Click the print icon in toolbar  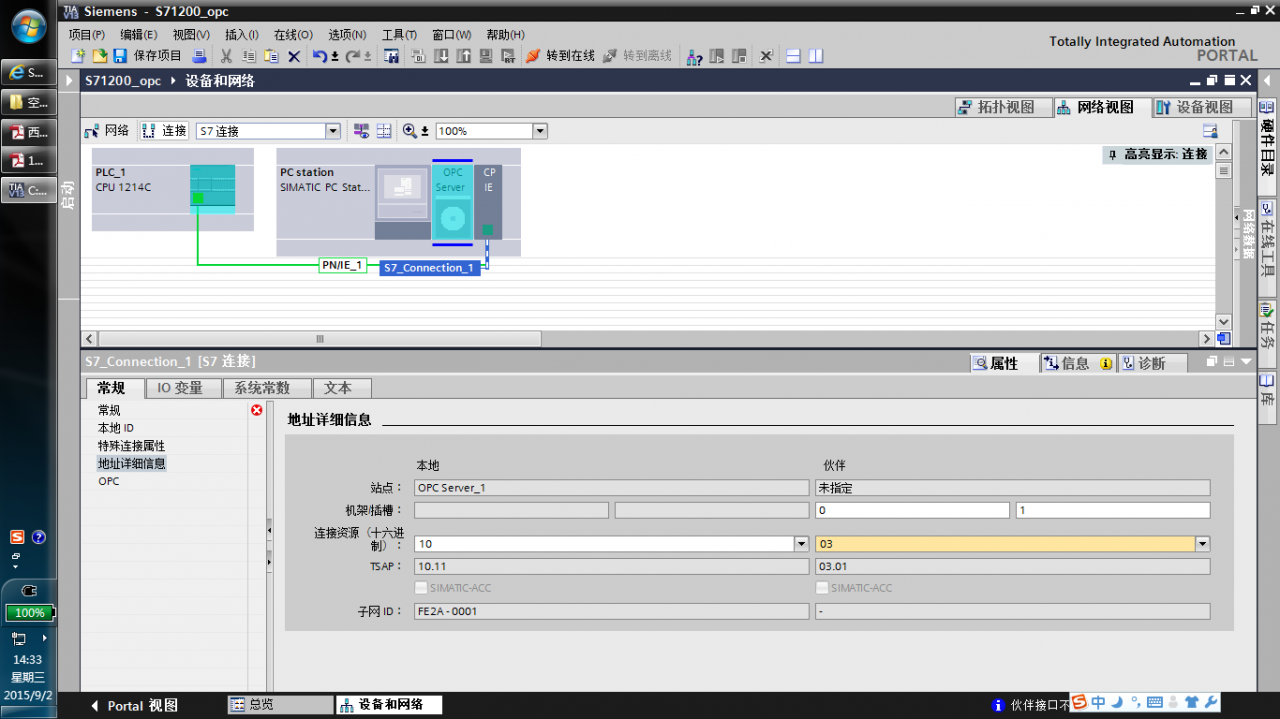[199, 56]
